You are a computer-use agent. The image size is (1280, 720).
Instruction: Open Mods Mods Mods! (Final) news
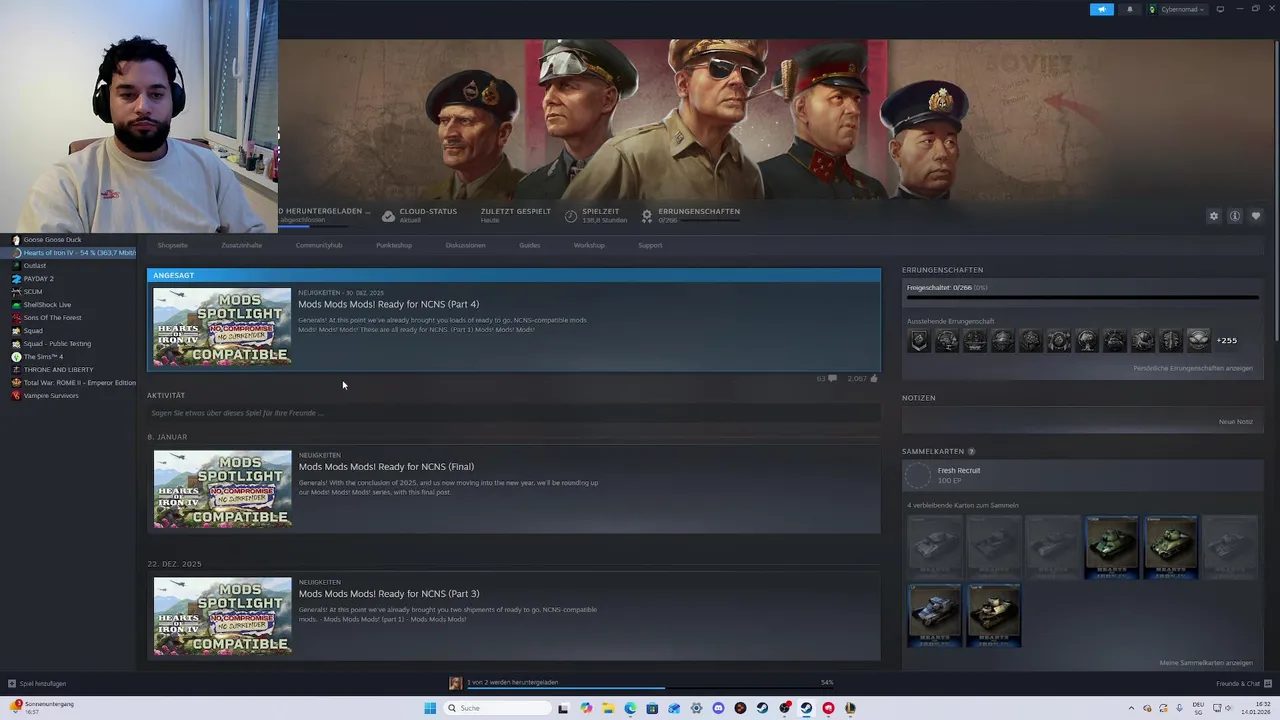386,467
